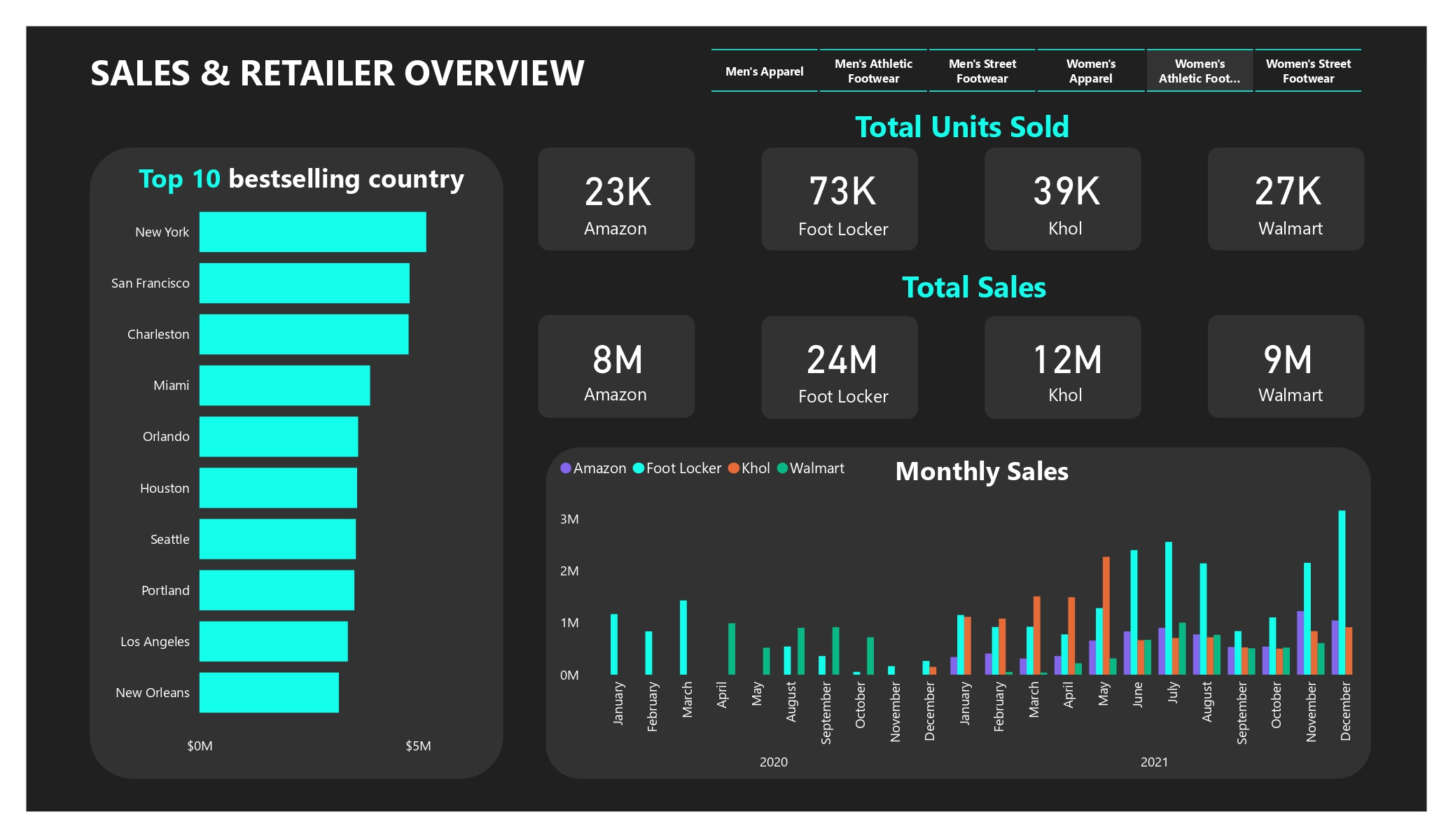Screen dimensions: 1453x840
Task: Select the May 2021 Khol bar
Action: click(1105, 616)
